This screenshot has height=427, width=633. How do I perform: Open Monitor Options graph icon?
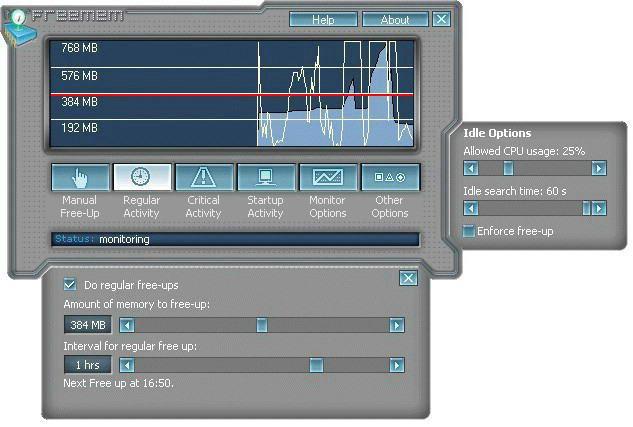[x=328, y=177]
